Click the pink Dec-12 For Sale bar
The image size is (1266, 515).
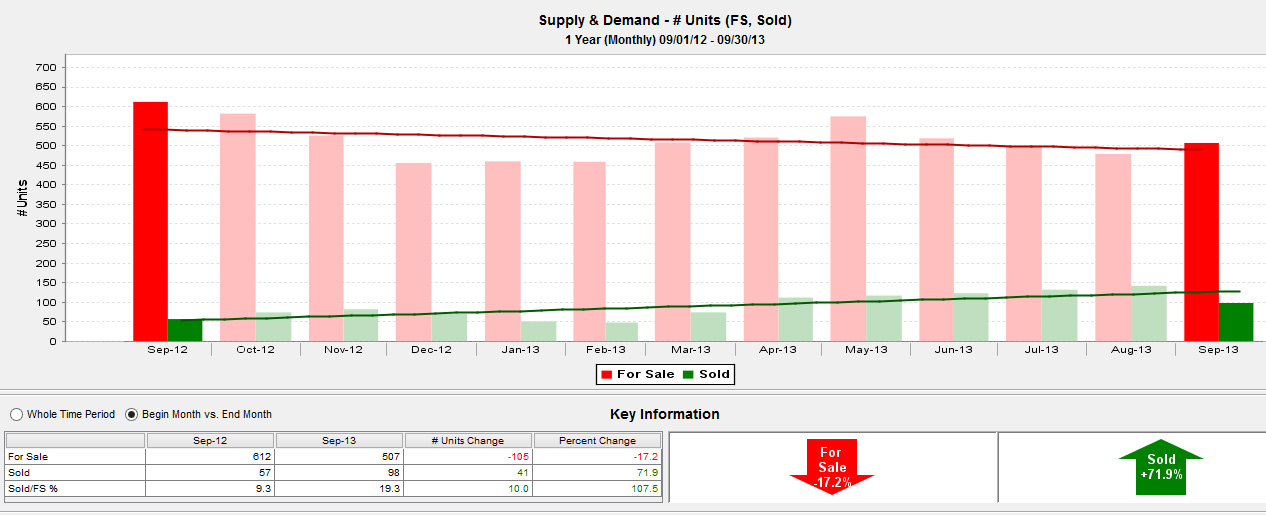point(413,251)
